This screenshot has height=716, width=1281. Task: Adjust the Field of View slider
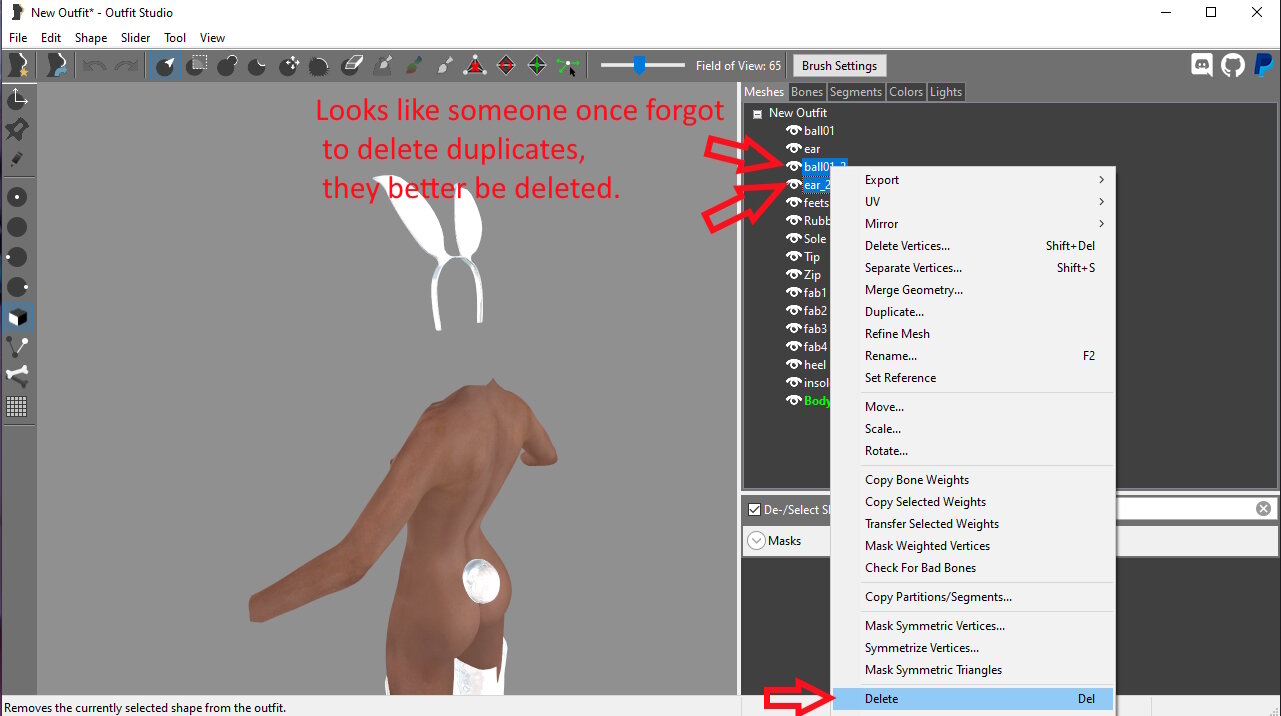tap(640, 66)
